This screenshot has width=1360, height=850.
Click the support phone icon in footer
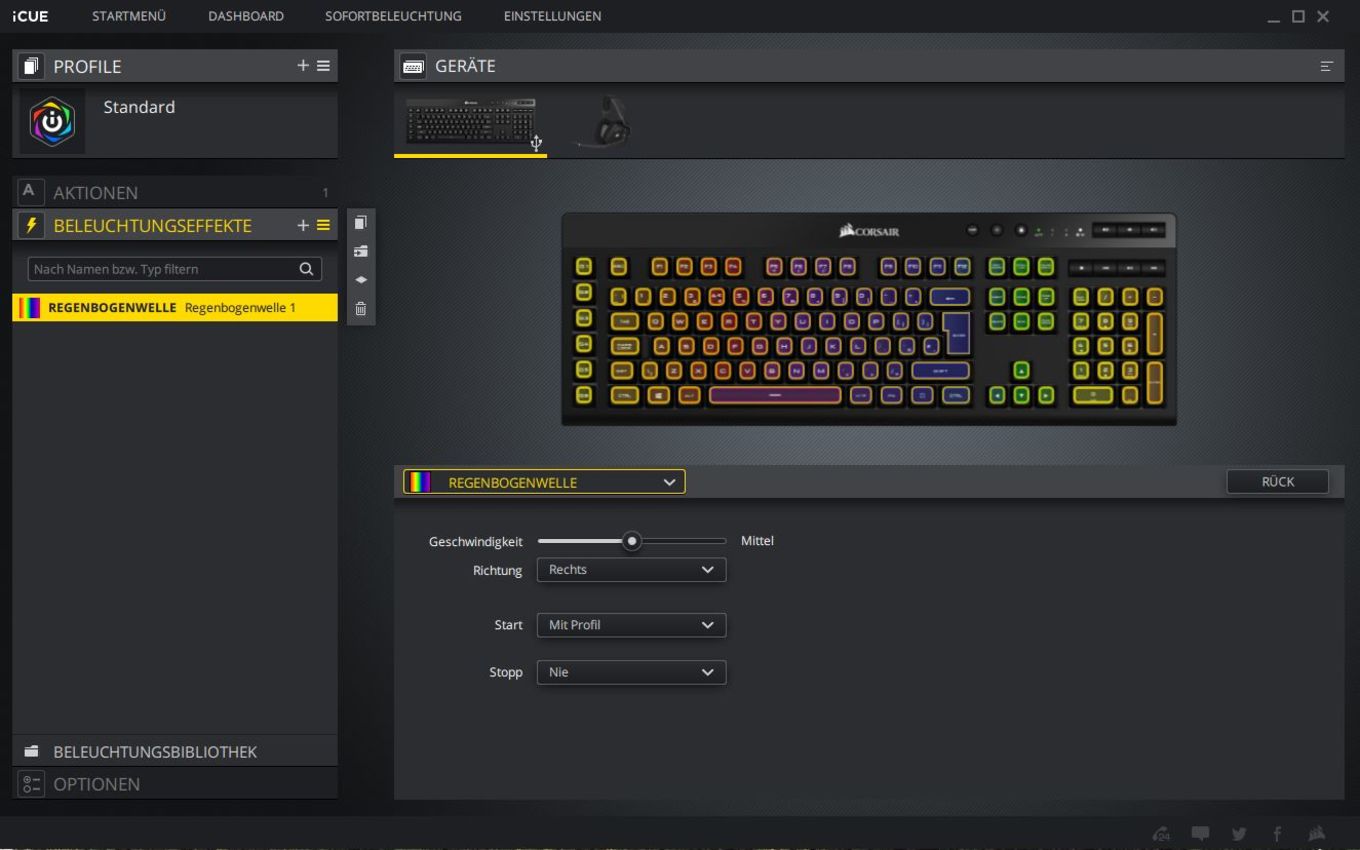pyautogui.click(x=1162, y=834)
